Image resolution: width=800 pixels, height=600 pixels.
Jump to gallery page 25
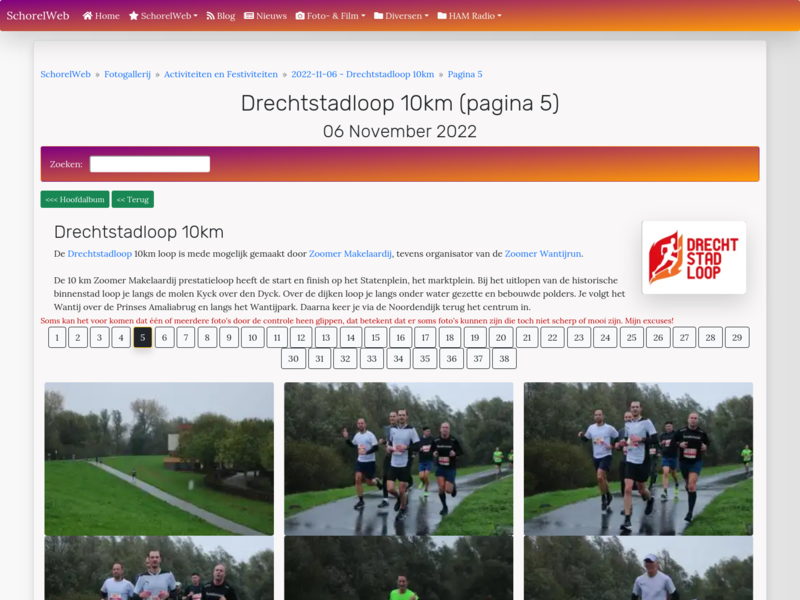tap(632, 337)
